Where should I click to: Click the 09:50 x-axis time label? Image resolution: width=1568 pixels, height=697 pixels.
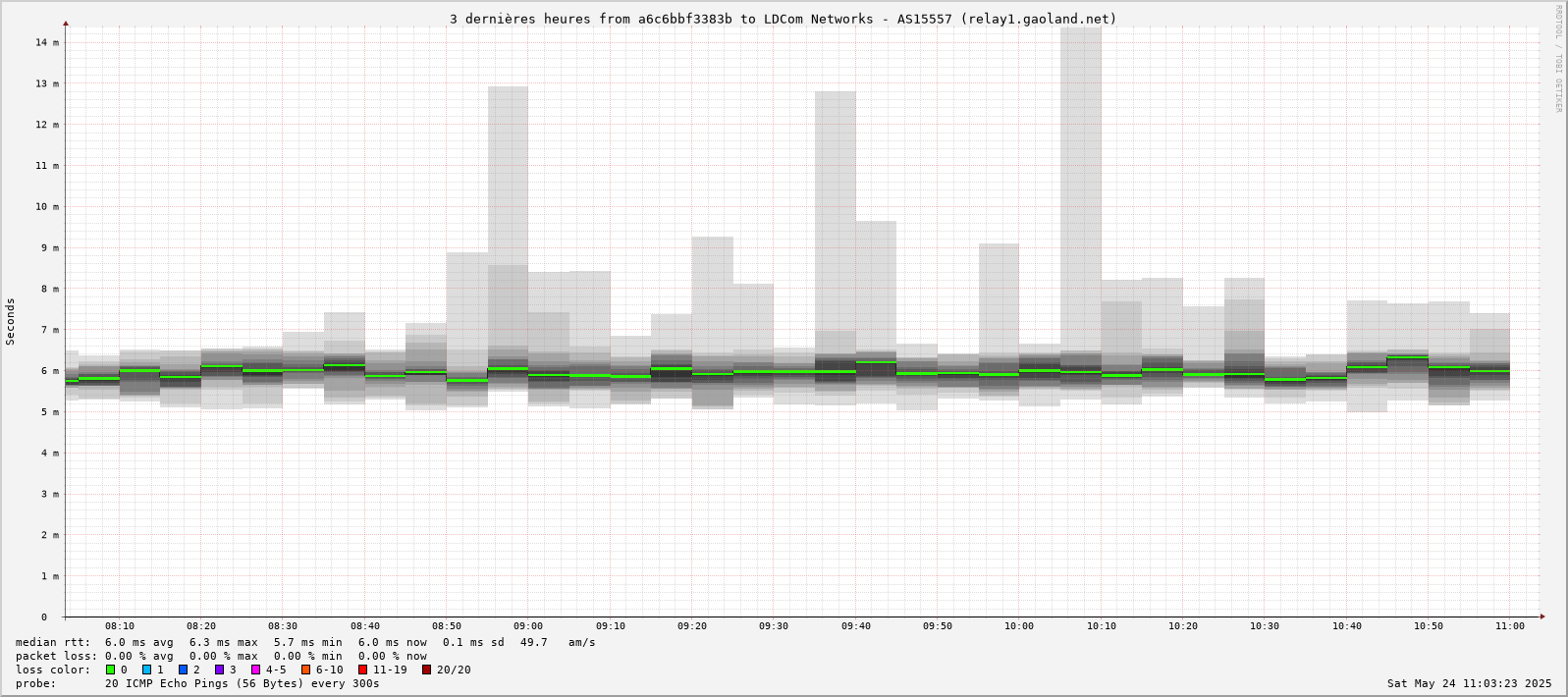click(938, 626)
